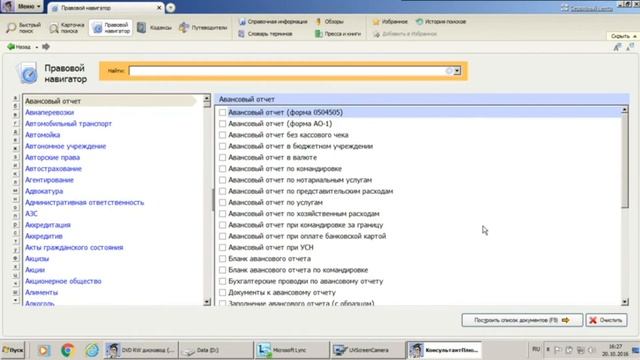Open Кодексы section
640x360 pixels.
(x=154, y=28)
